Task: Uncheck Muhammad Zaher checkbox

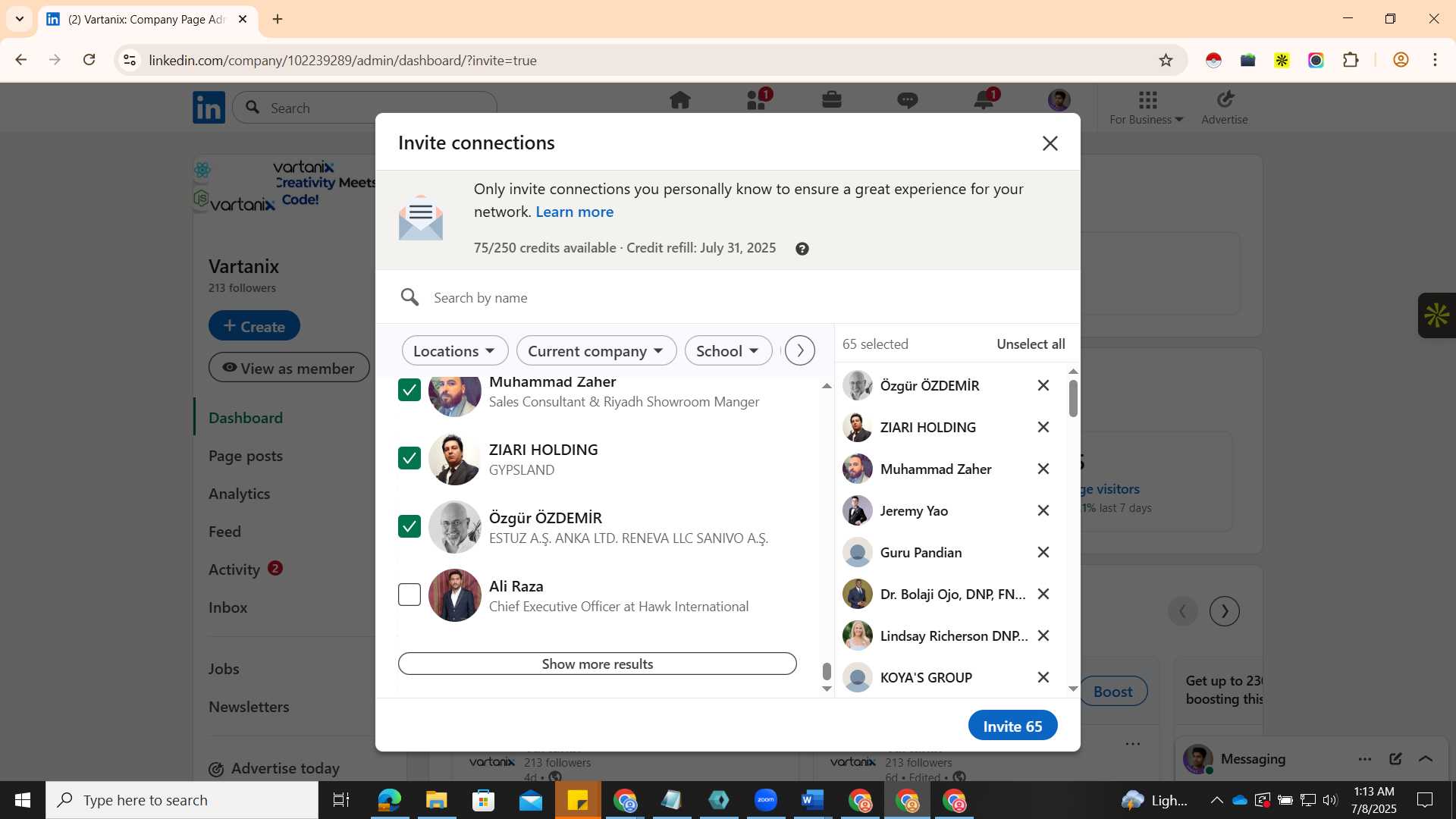Action: point(409,390)
